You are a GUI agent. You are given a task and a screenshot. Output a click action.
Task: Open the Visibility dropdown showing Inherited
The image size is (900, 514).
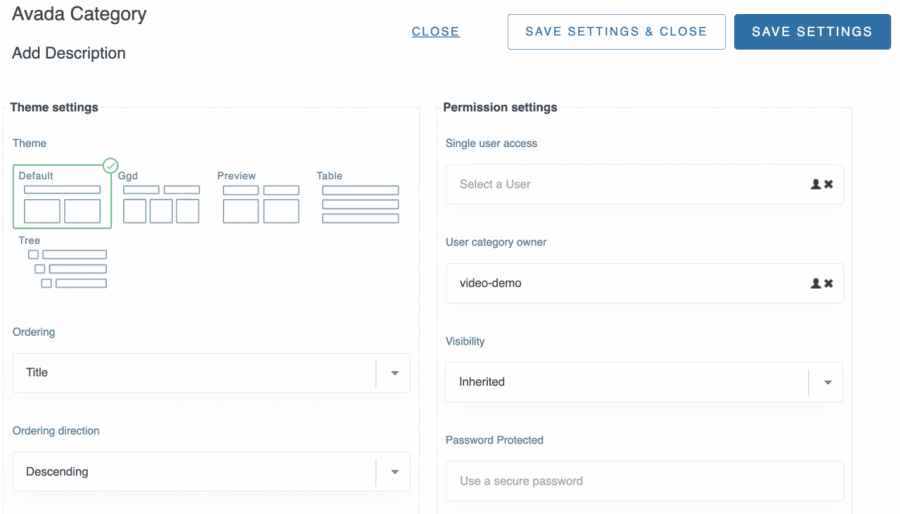tap(644, 382)
